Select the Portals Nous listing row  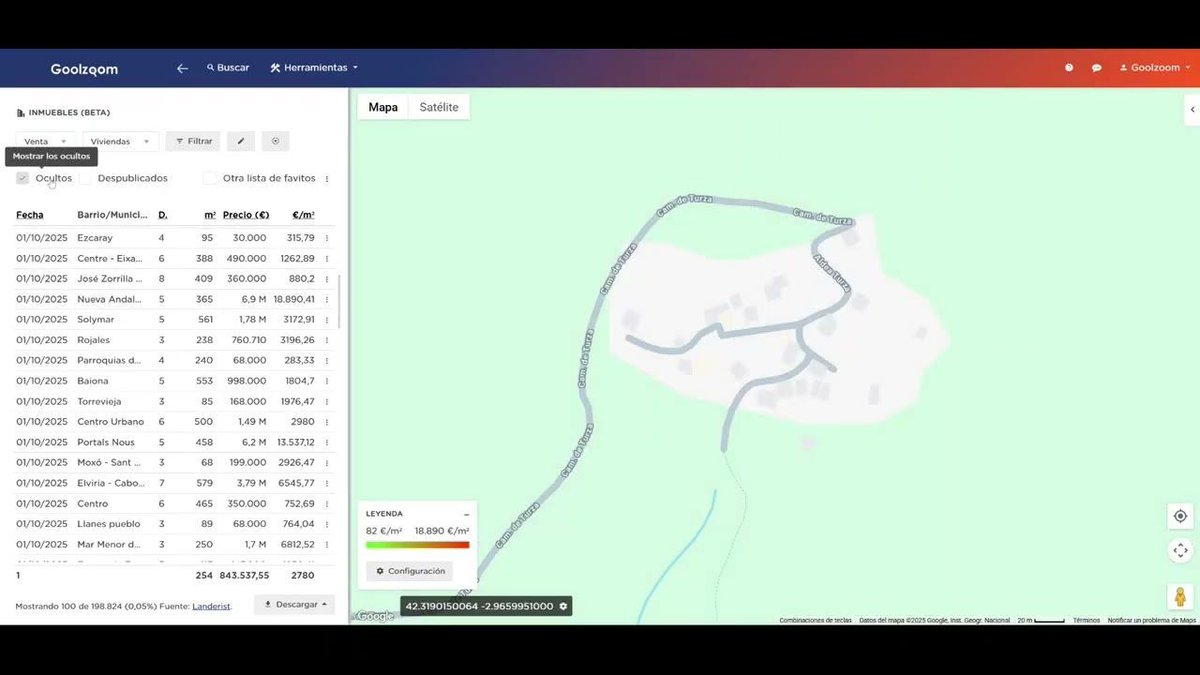[x=175, y=442]
